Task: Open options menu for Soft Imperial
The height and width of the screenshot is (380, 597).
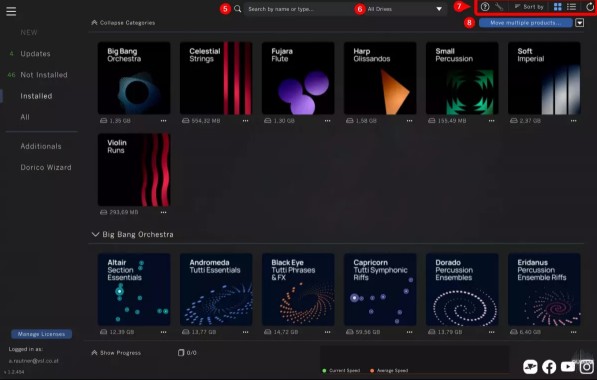Action: click(x=573, y=121)
